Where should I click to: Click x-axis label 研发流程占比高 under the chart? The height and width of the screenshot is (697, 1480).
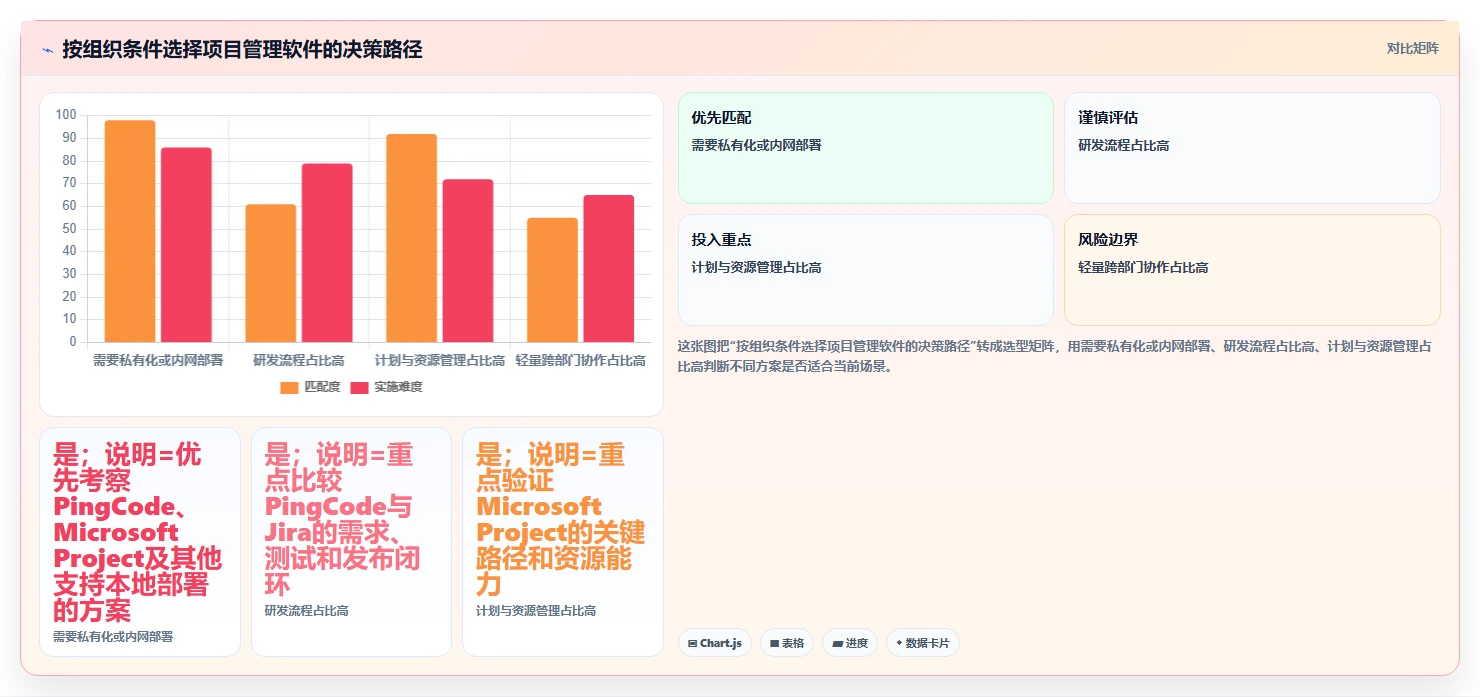pyautogui.click(x=299, y=360)
